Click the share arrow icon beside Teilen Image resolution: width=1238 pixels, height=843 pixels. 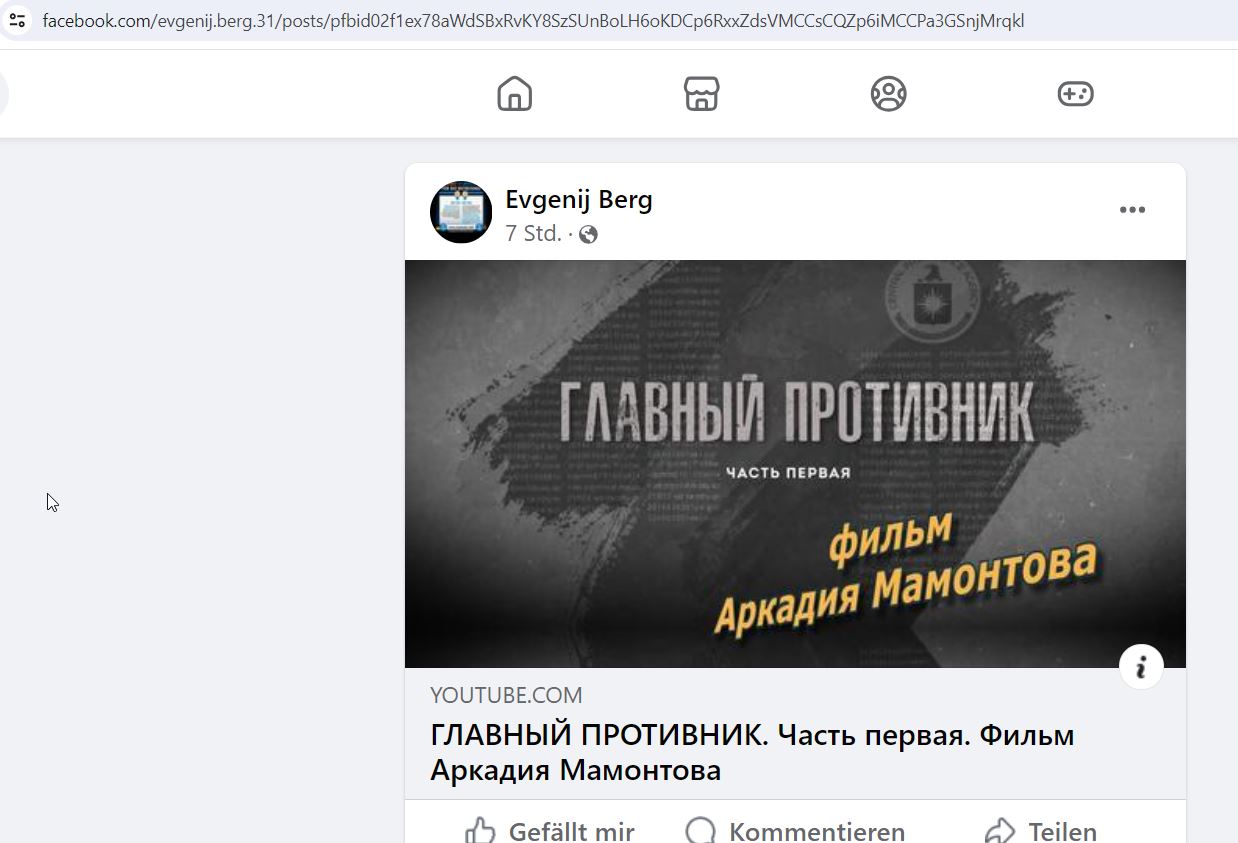tap(1000, 831)
